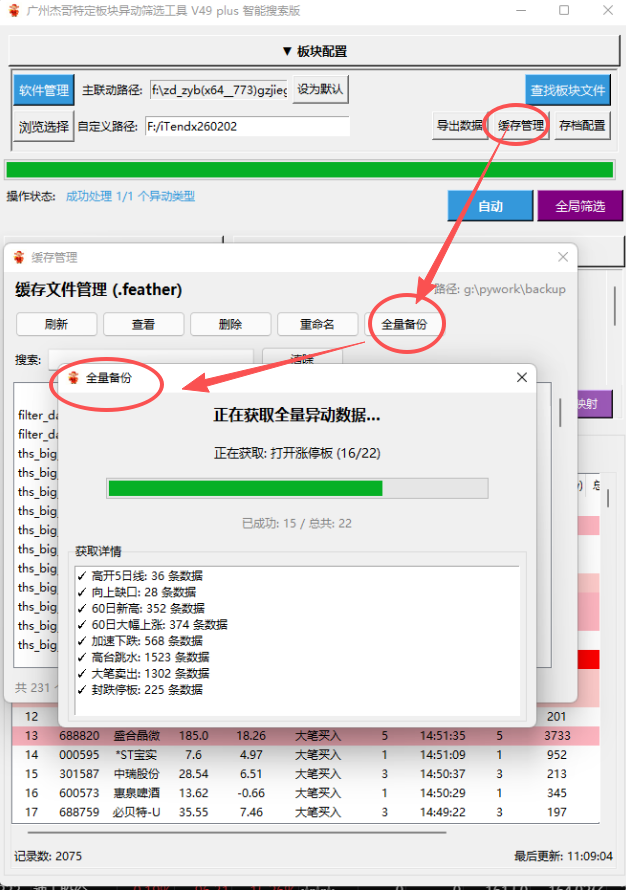Minimize the main window

click(522, 10)
